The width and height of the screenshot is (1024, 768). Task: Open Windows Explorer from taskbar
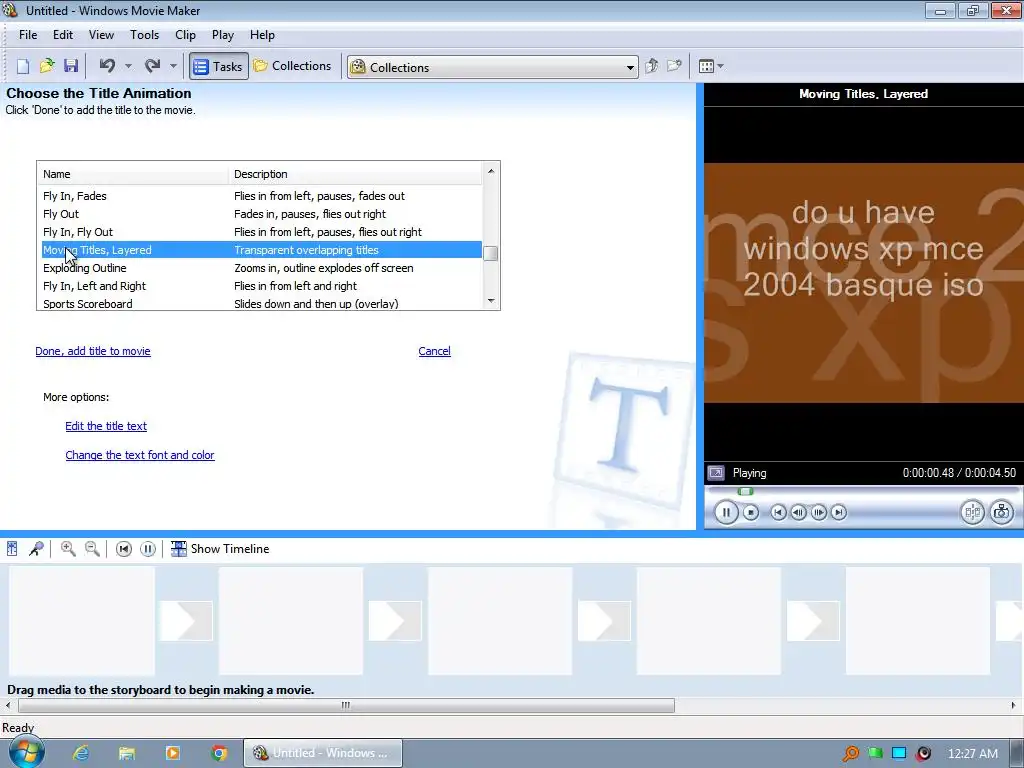127,753
